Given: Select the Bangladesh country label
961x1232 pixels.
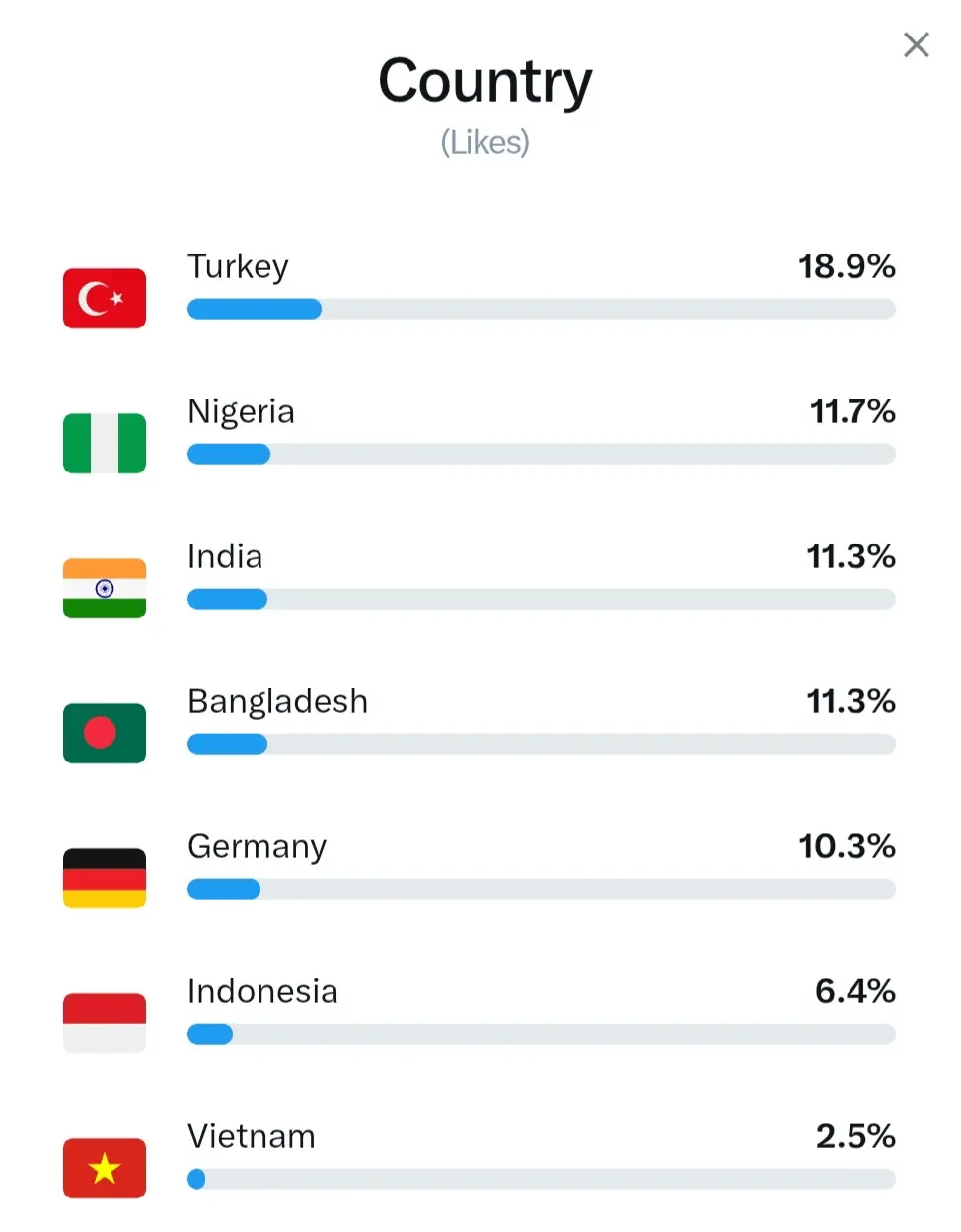Looking at the screenshot, I should [x=277, y=701].
